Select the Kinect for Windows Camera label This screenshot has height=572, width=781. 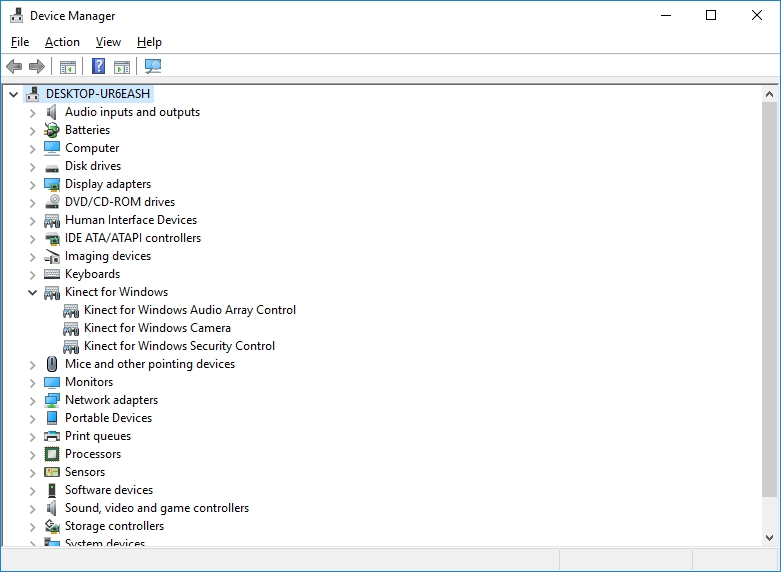click(x=157, y=328)
